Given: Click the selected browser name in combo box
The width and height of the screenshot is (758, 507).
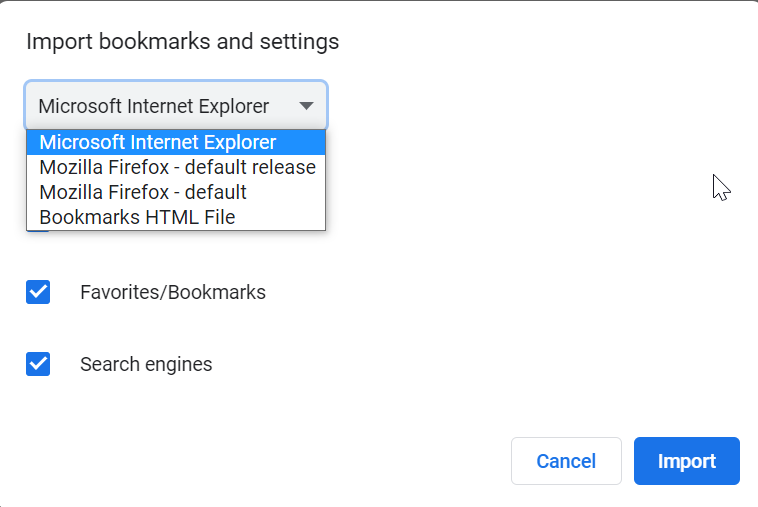Looking at the screenshot, I should (153, 106).
